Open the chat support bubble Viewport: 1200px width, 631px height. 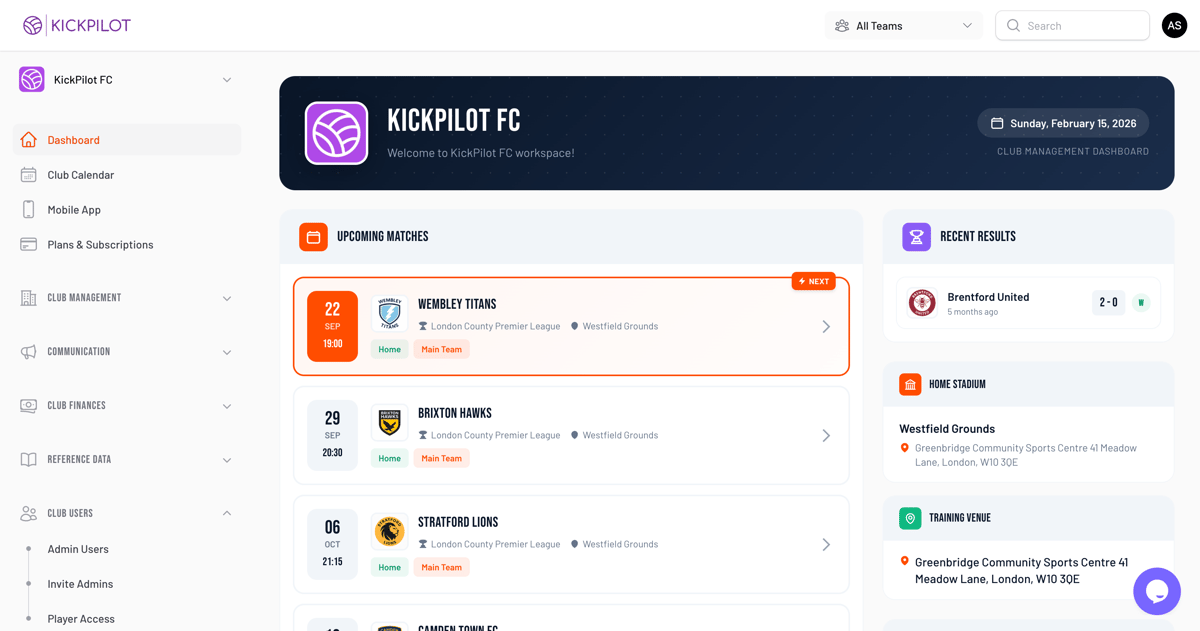(x=1157, y=591)
